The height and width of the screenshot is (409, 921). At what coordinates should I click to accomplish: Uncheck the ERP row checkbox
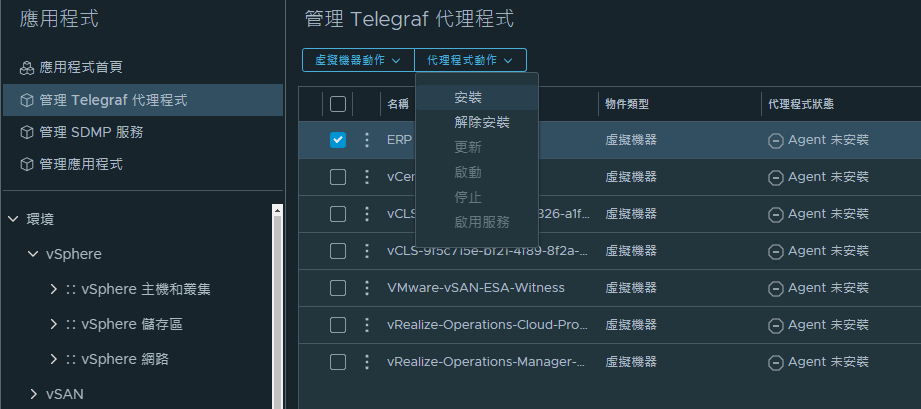(338, 140)
